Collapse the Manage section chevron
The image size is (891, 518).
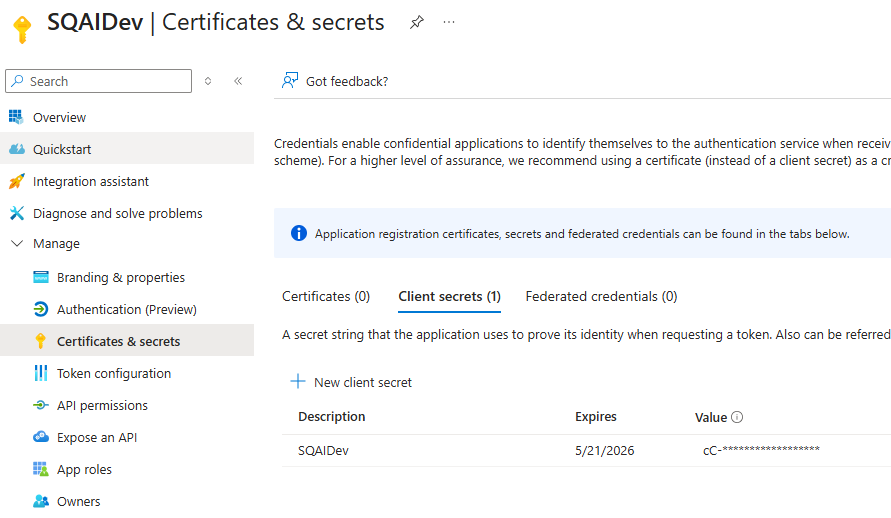pyautogui.click(x=17, y=243)
